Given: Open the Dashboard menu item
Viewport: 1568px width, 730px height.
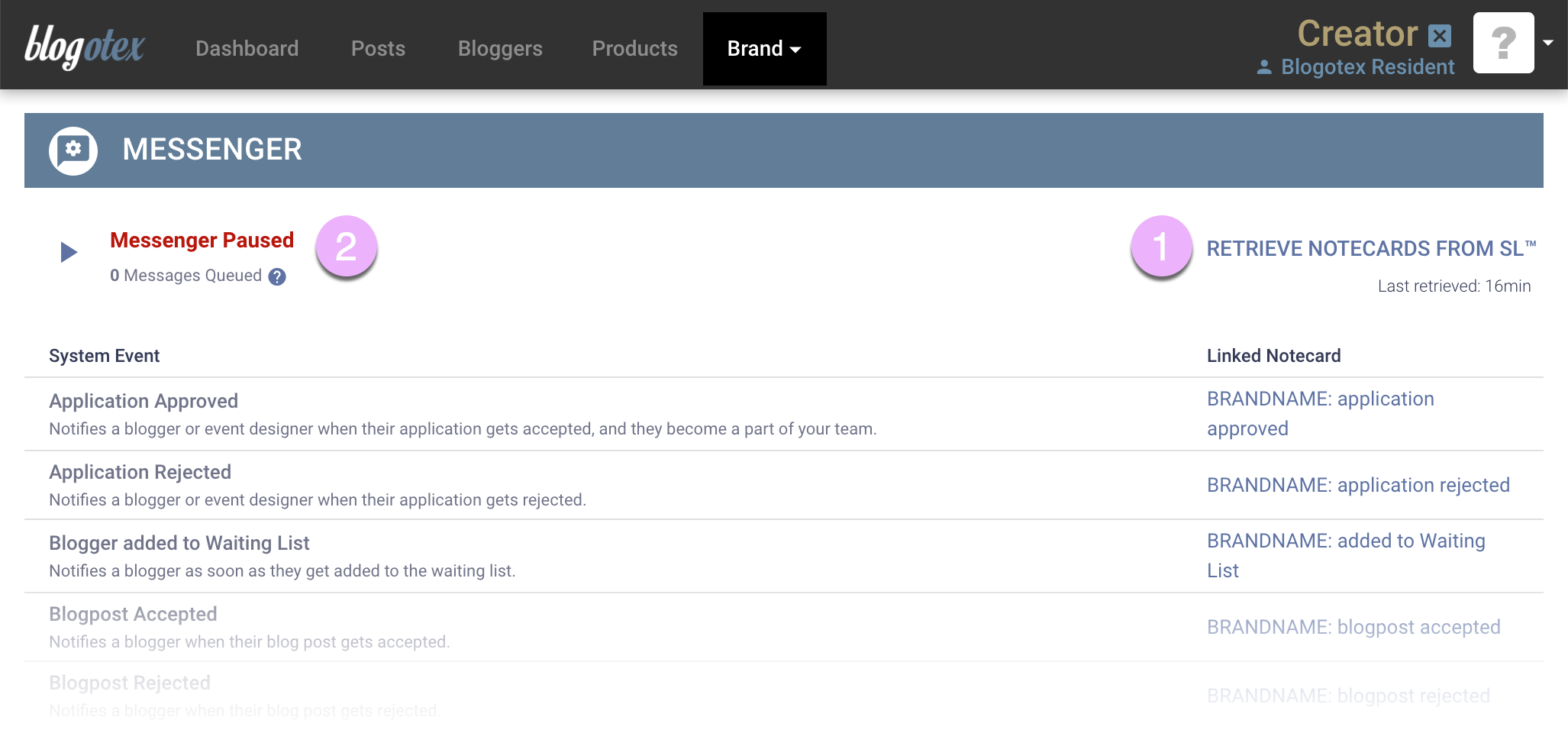Looking at the screenshot, I should click(247, 48).
